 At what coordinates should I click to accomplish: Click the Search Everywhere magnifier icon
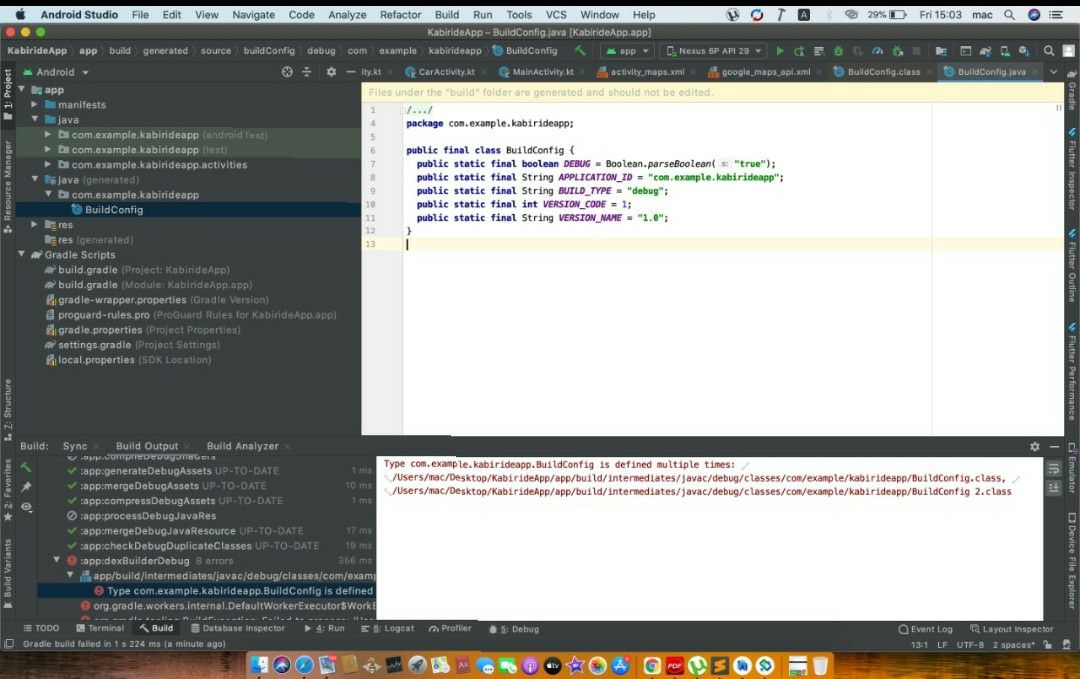1048,51
